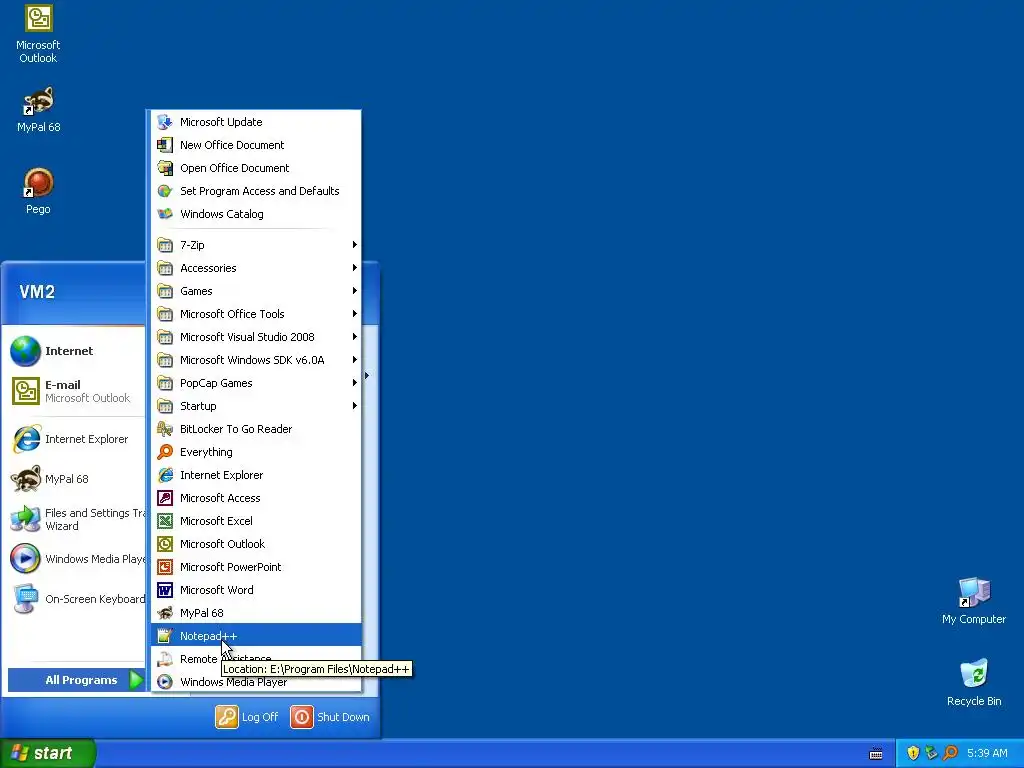Select Microsoft Windows SDK v6.0A entry
This screenshot has width=1024, height=768.
pos(256,360)
